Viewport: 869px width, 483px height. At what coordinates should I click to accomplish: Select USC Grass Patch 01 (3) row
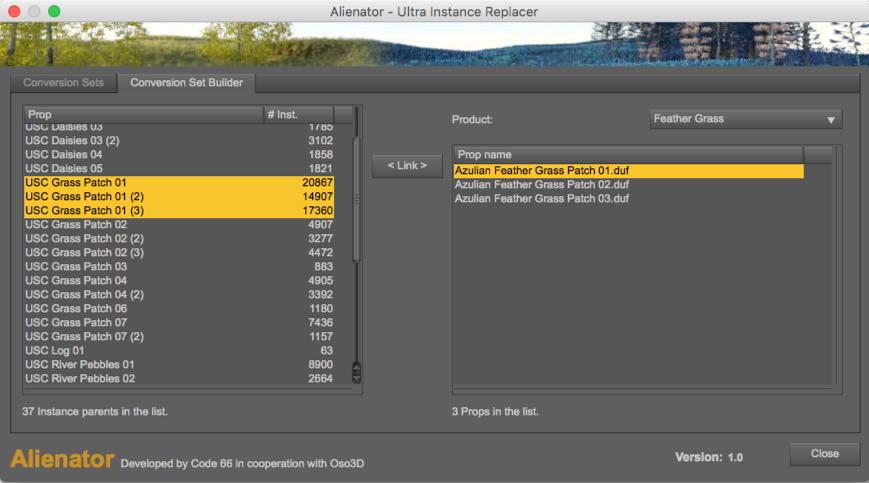(178, 210)
